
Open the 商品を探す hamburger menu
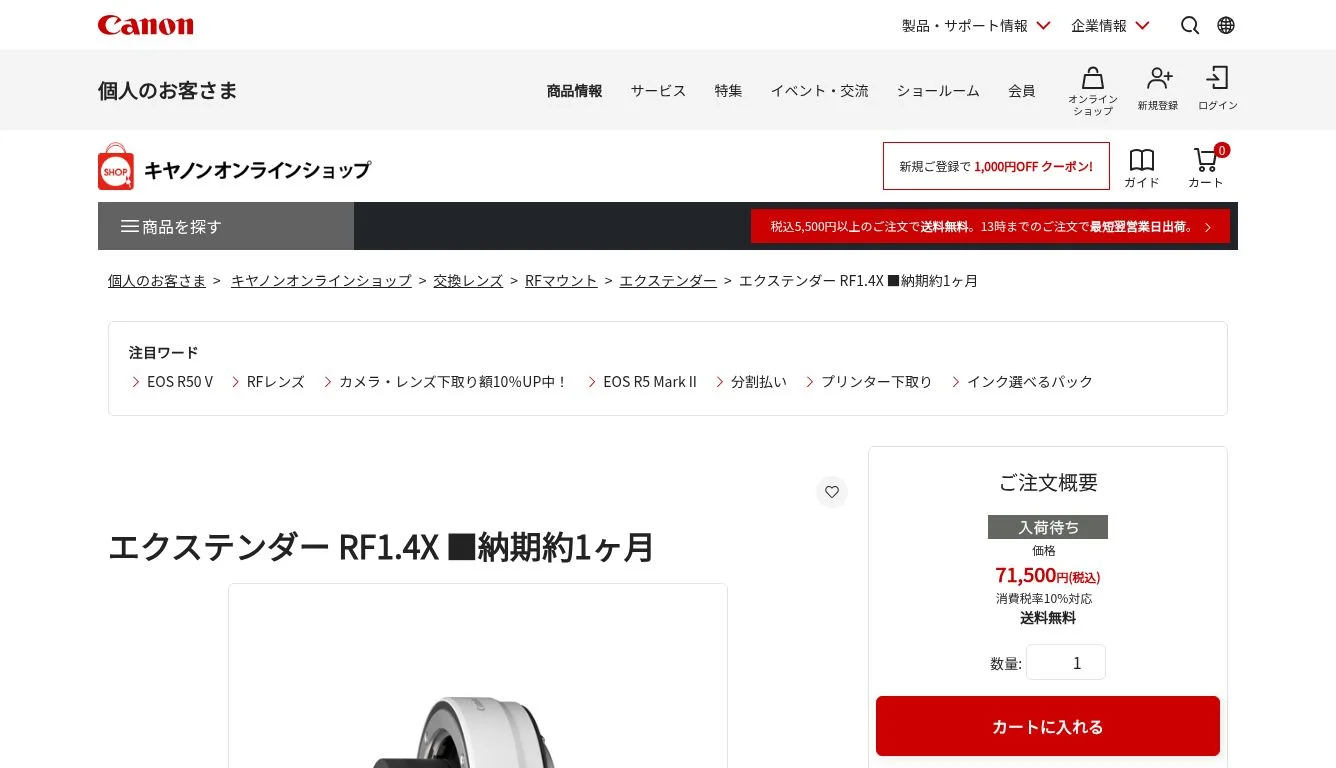(x=226, y=226)
